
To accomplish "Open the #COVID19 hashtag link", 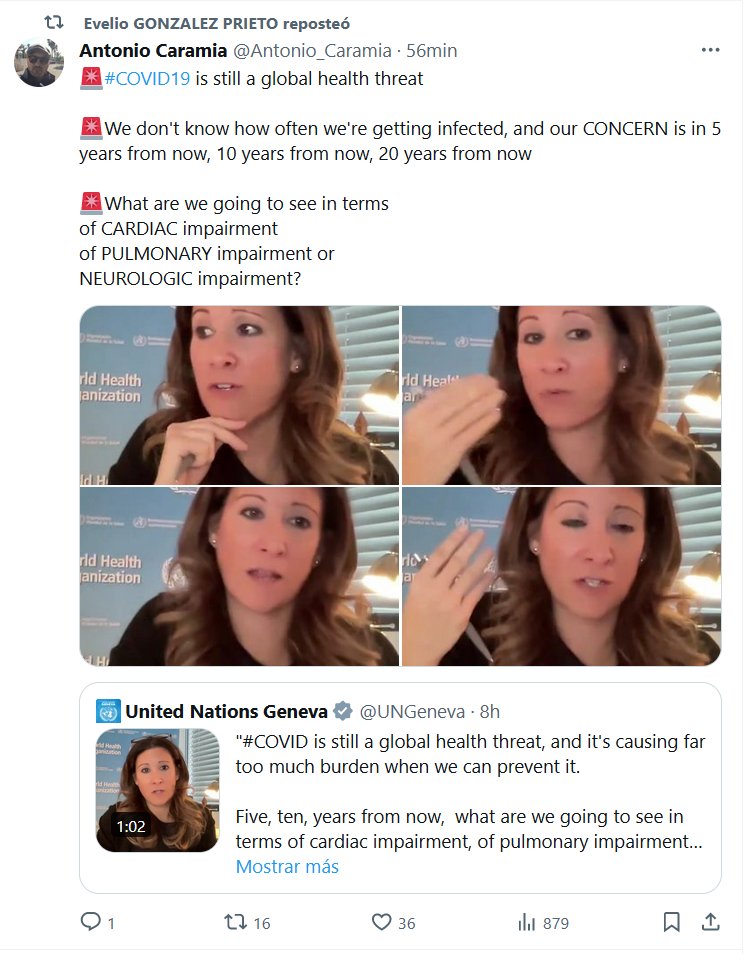I will click(x=147, y=78).
